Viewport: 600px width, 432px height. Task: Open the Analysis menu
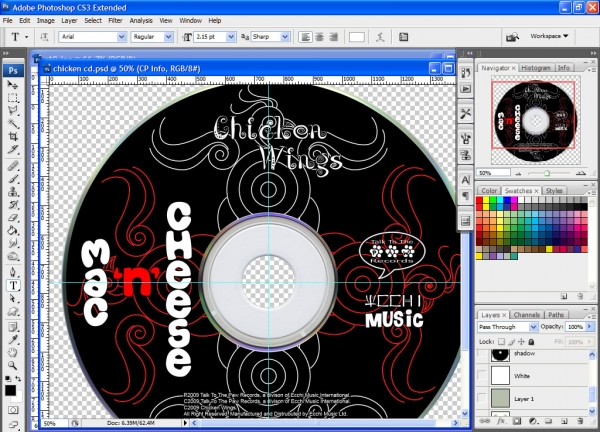pos(141,21)
